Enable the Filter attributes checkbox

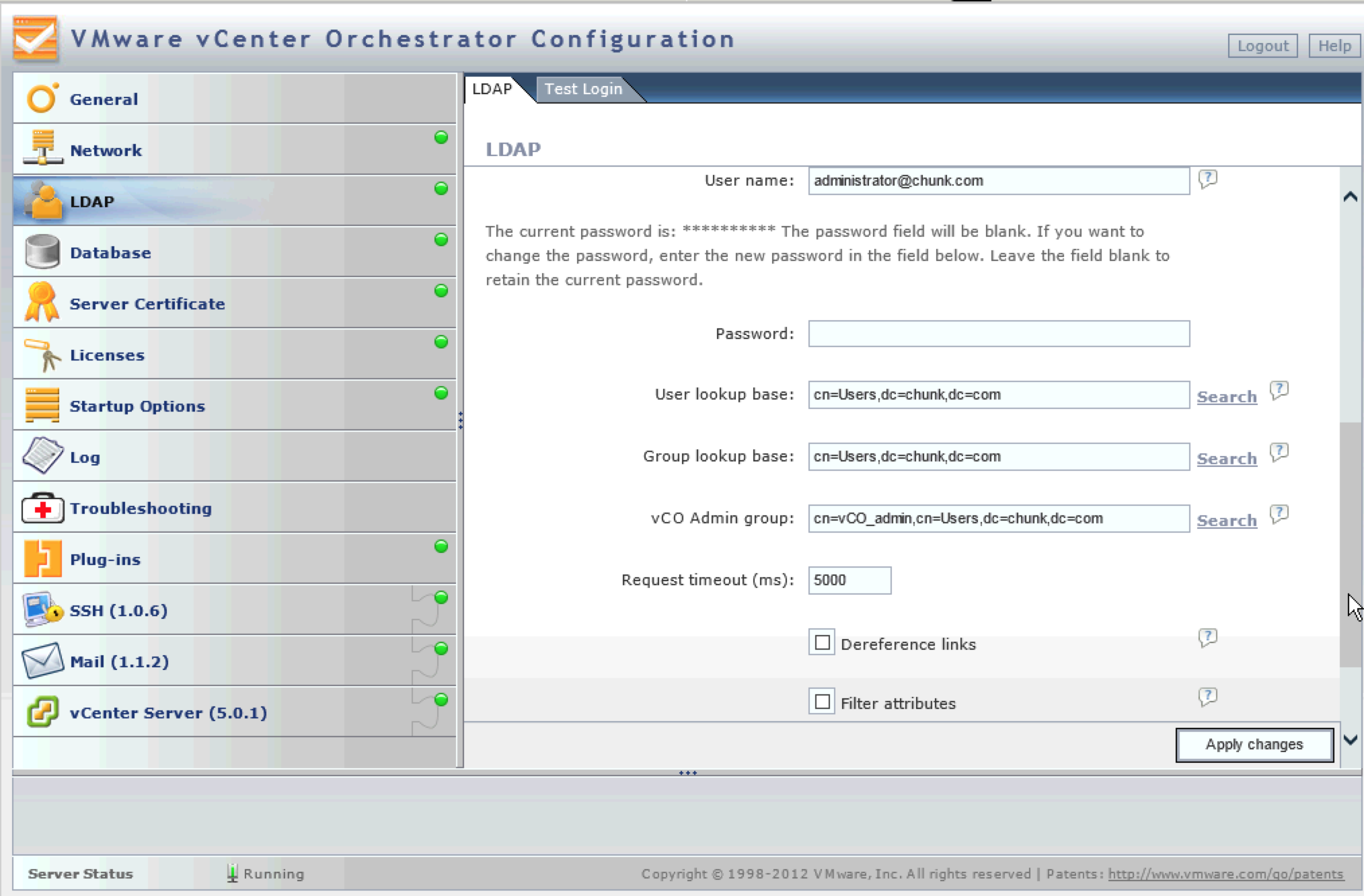(822, 702)
